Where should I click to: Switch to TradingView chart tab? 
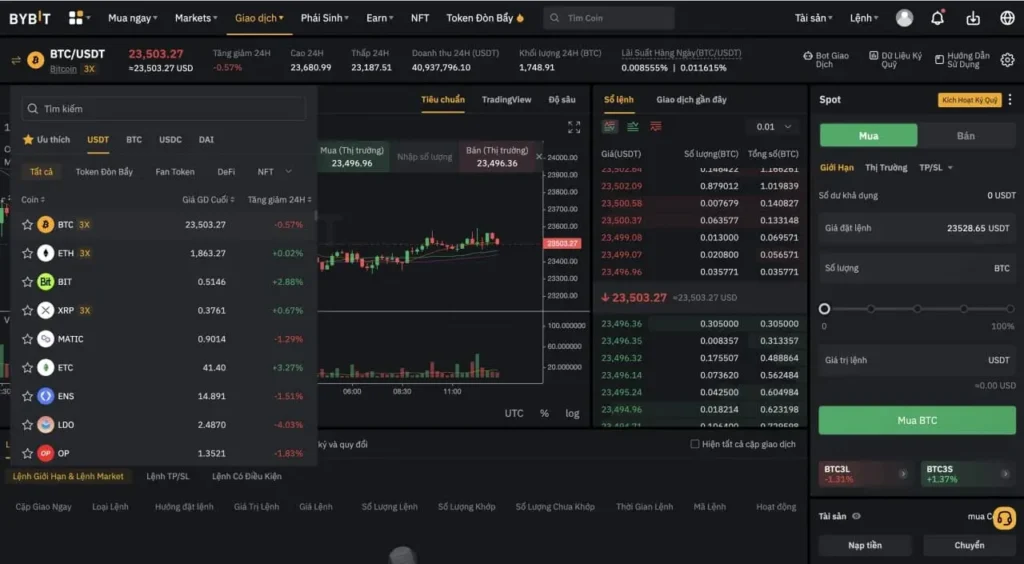(506, 100)
